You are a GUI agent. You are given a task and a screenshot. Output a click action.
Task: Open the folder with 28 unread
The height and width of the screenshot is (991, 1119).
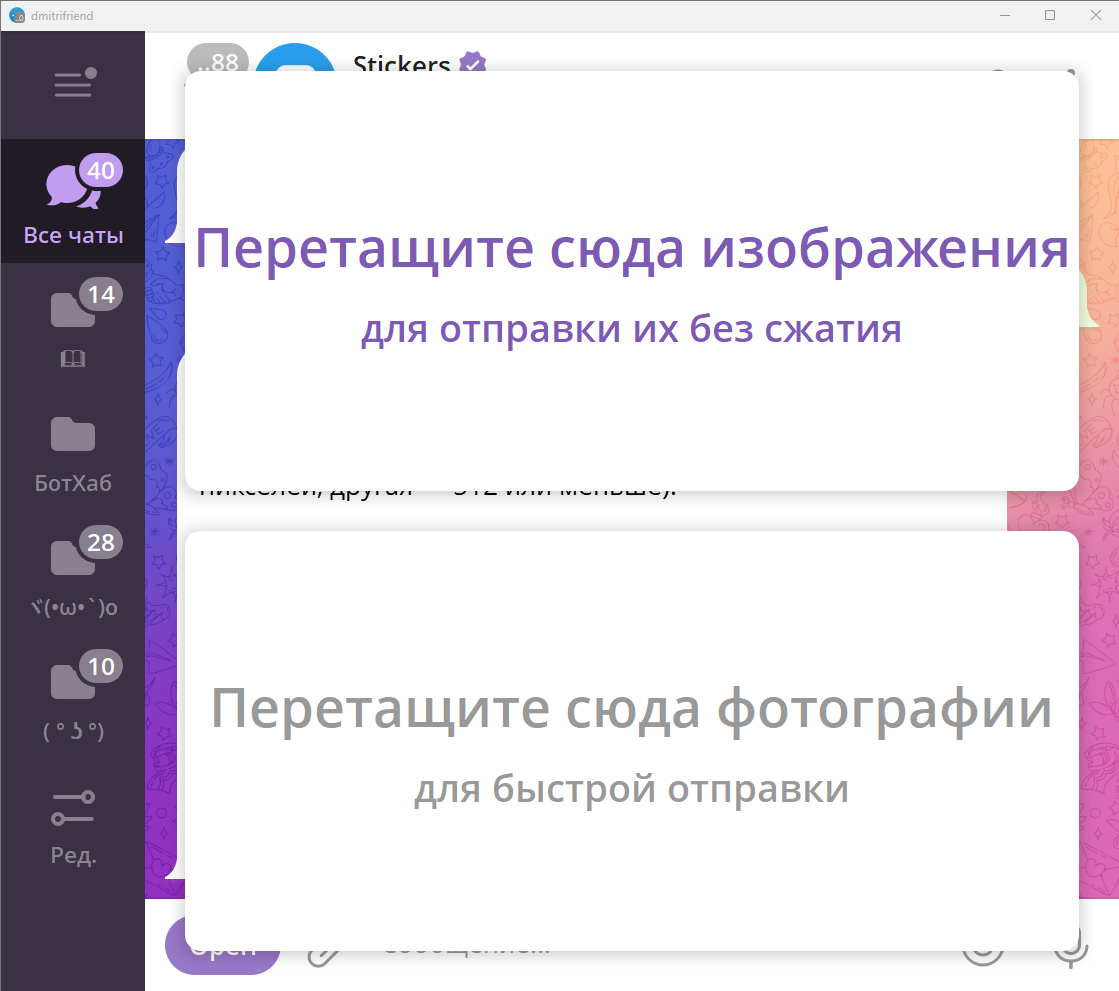[x=73, y=574]
